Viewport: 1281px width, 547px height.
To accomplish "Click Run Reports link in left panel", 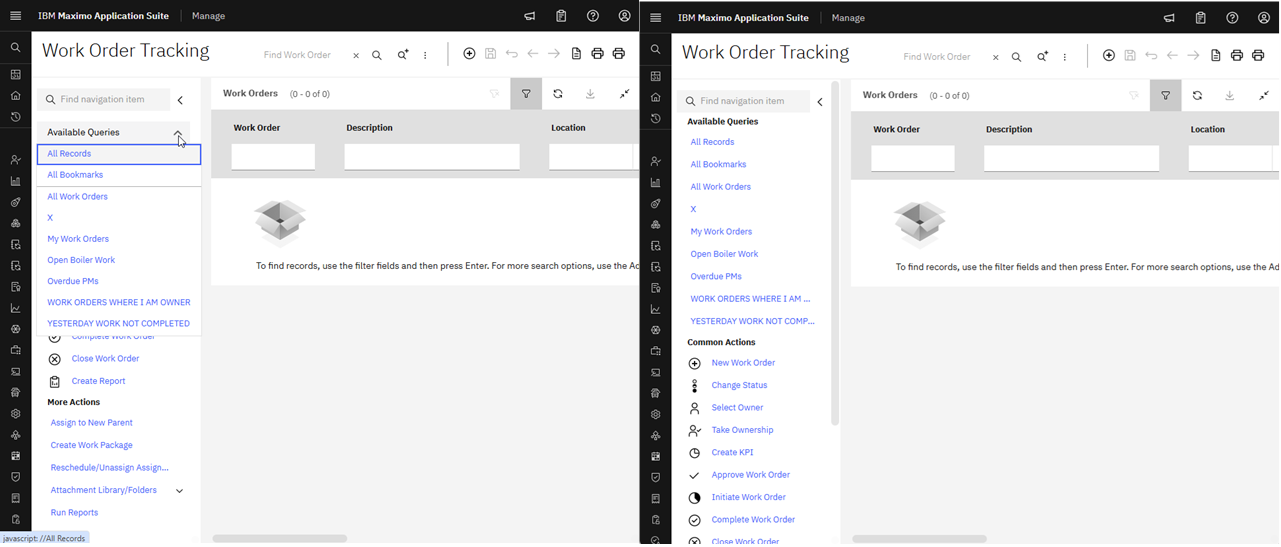I will click(x=74, y=513).
